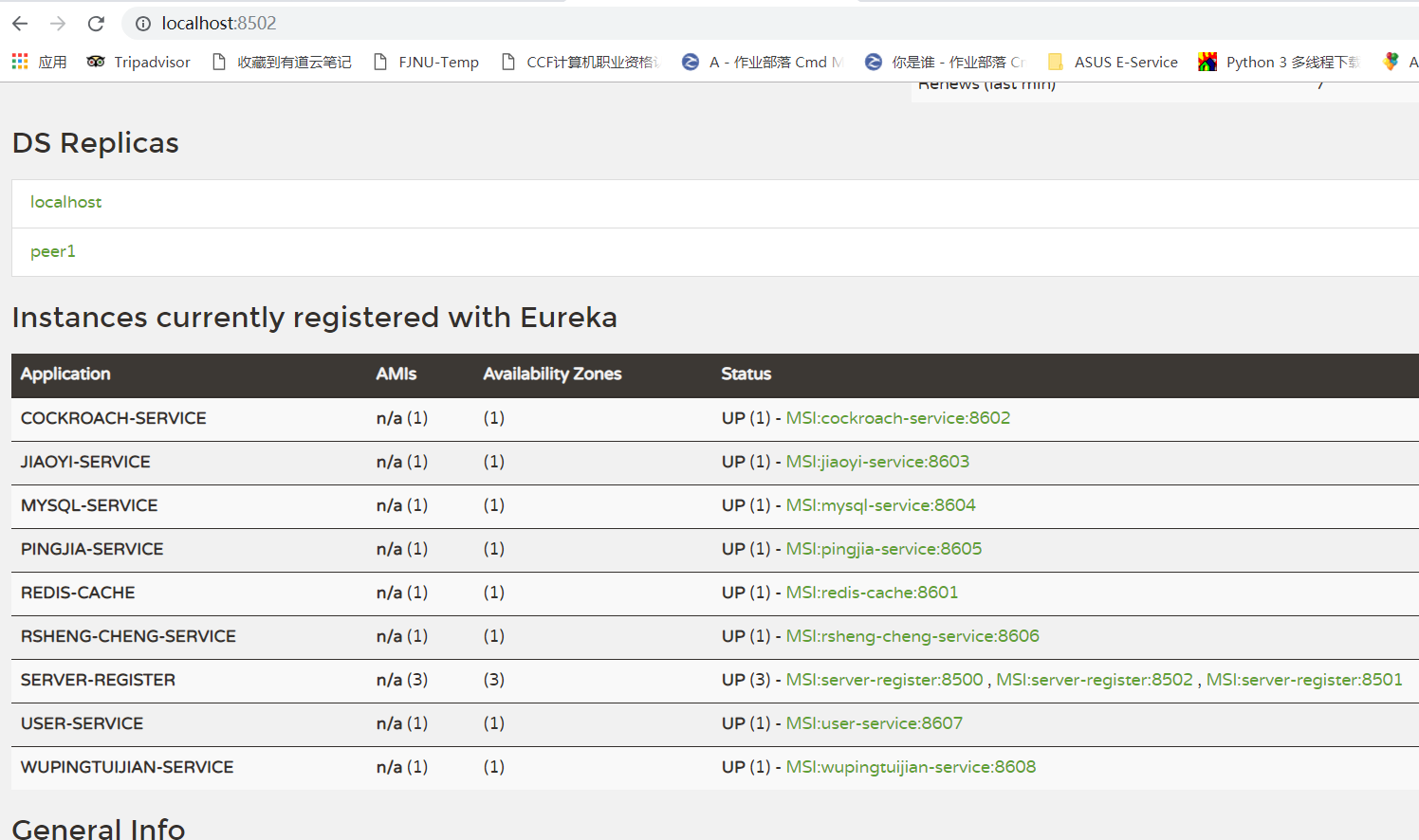Click the Application column header
The height and width of the screenshot is (840, 1419).
[65, 374]
